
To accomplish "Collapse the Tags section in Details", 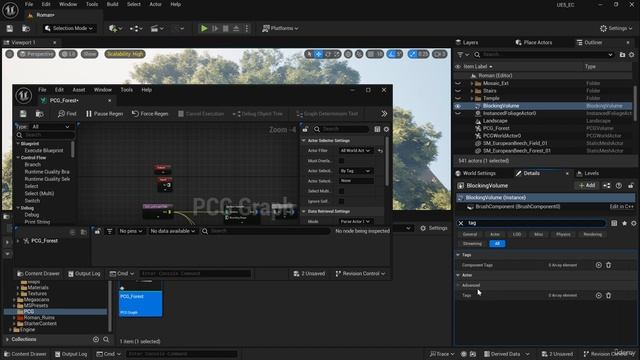I will click(458, 255).
